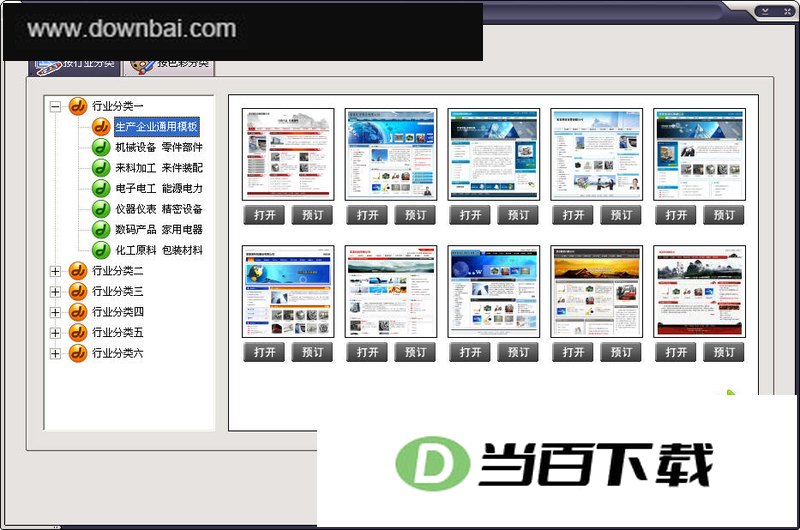Click 预订 under first top-row template

312,215
